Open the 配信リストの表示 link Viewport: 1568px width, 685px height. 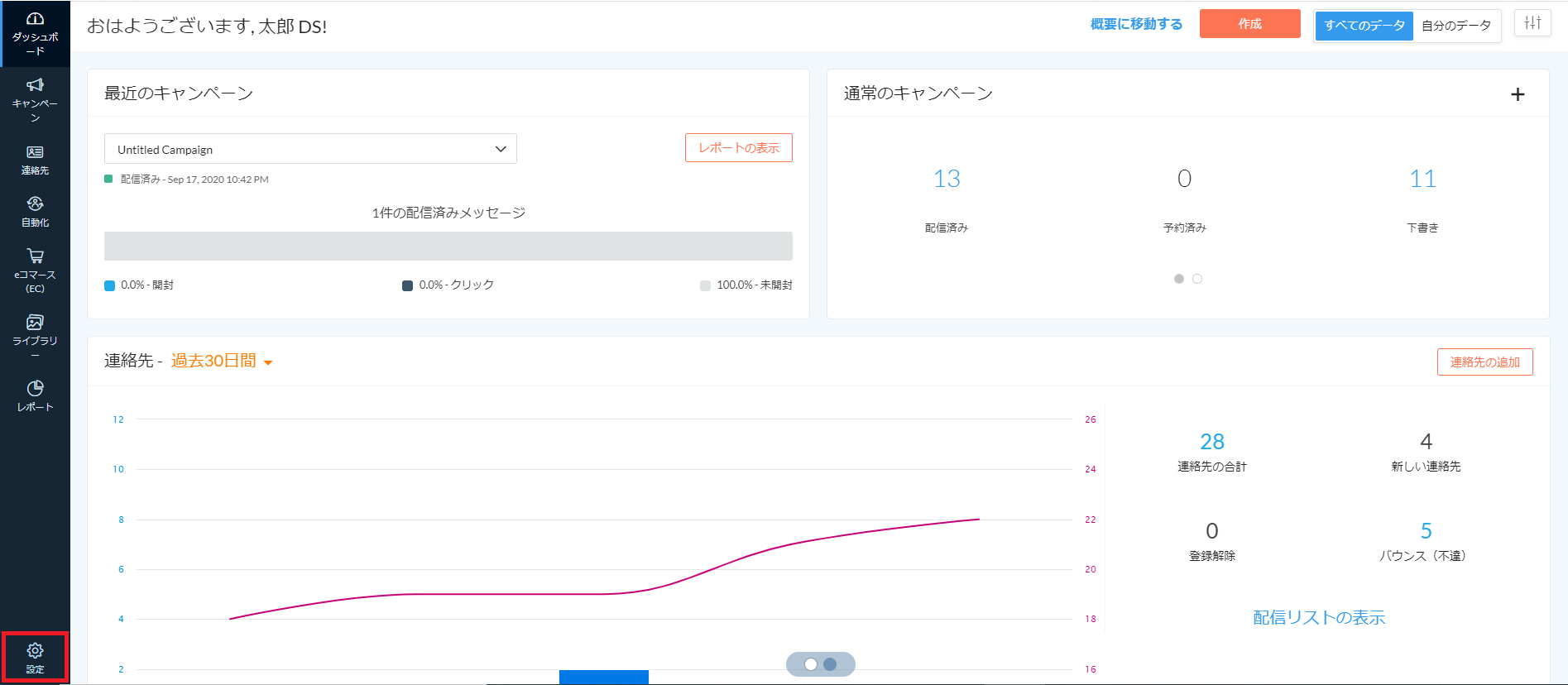click(x=1318, y=617)
